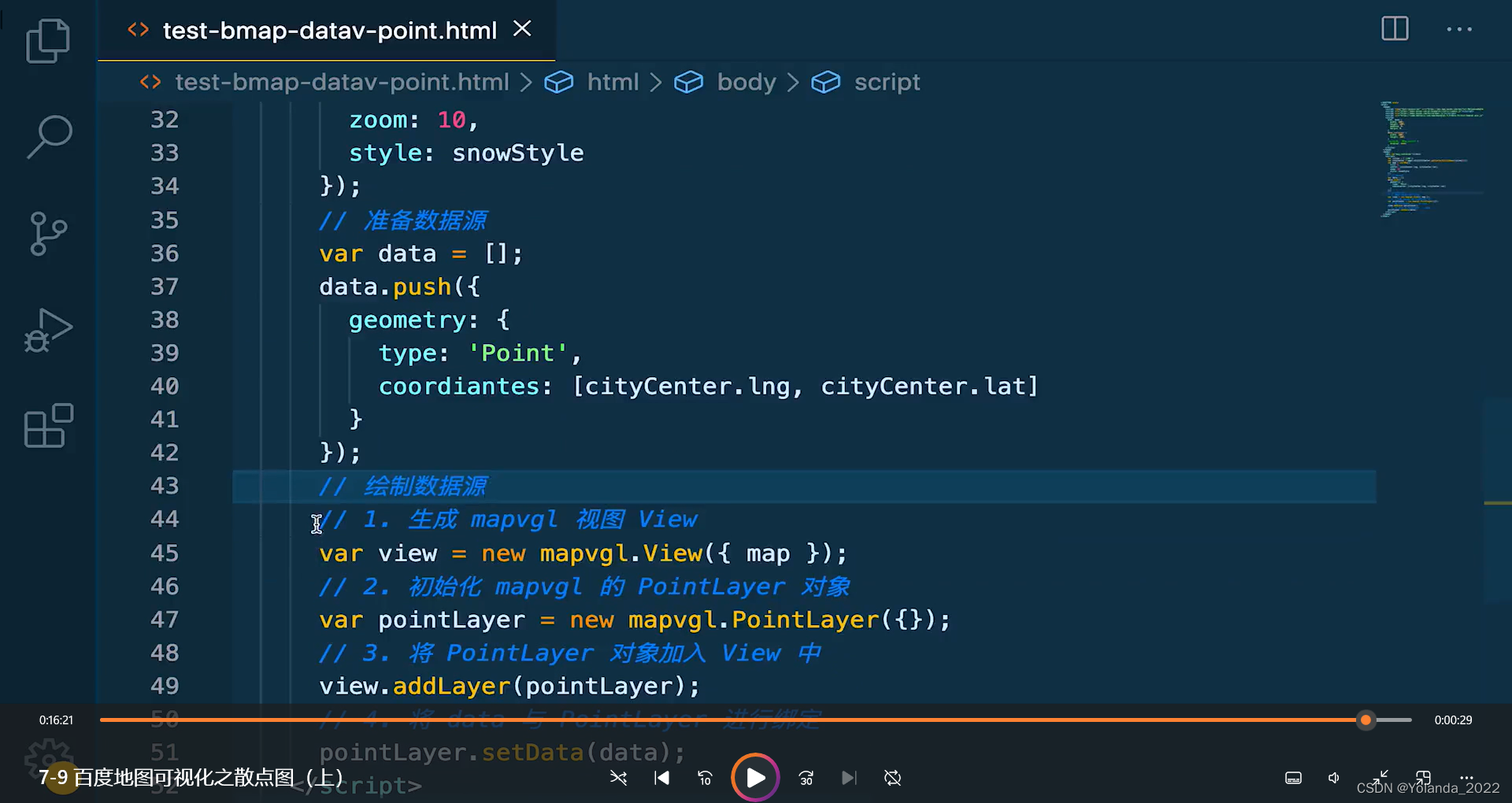Open editor More Actions menu
The height and width of the screenshot is (803, 1512).
click(1459, 29)
